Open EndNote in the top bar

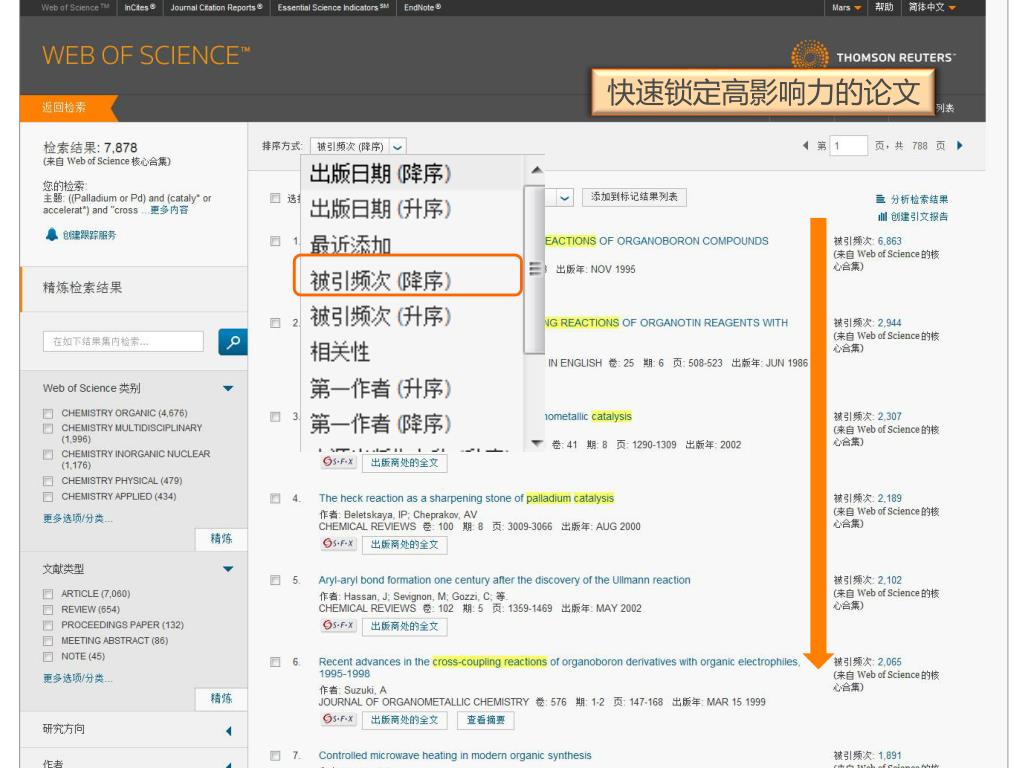point(423,8)
